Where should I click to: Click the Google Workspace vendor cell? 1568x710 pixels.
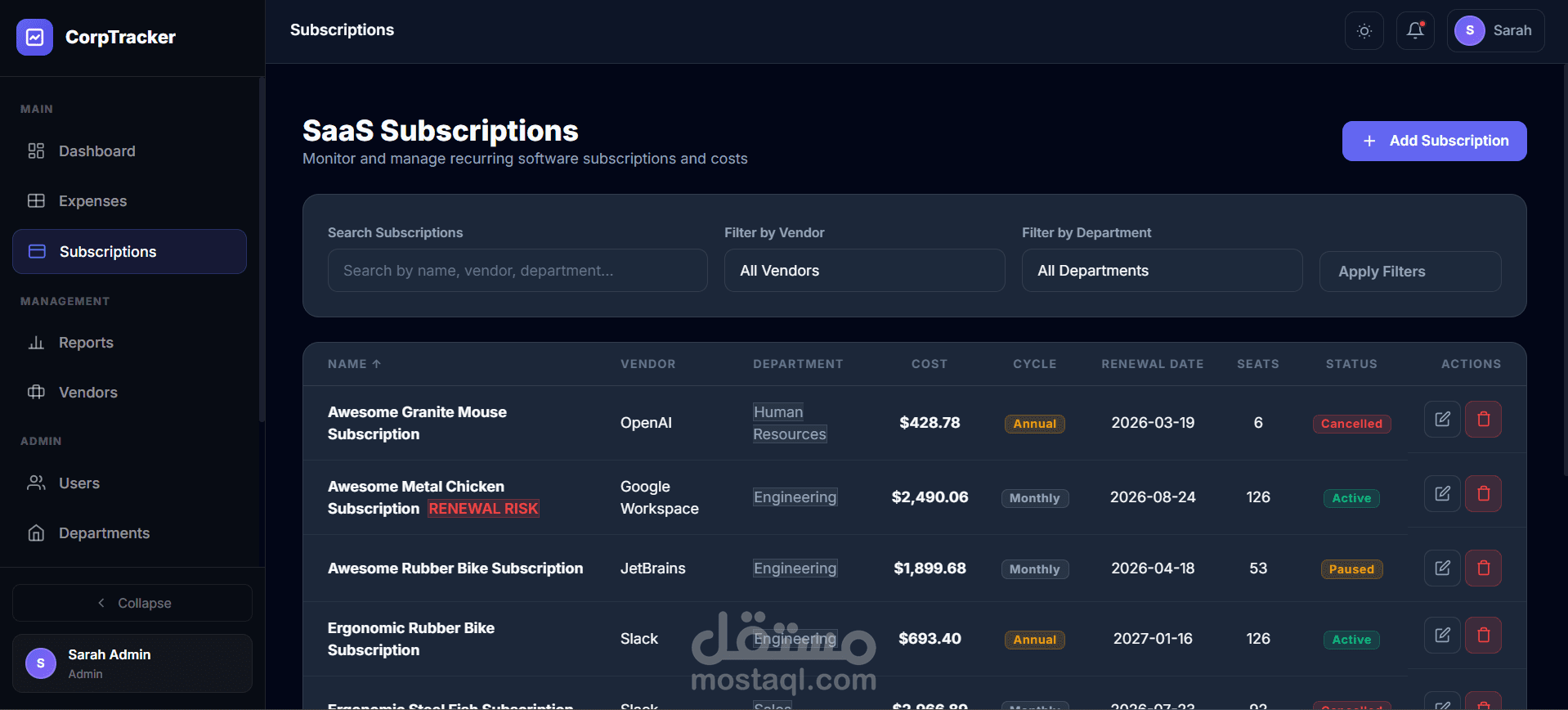pos(659,497)
